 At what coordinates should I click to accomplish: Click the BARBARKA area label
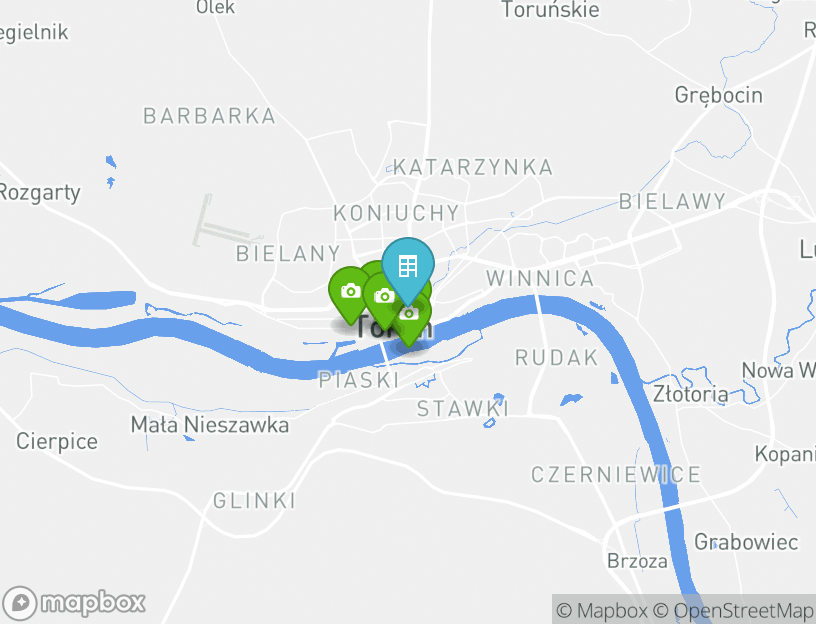pos(209,116)
